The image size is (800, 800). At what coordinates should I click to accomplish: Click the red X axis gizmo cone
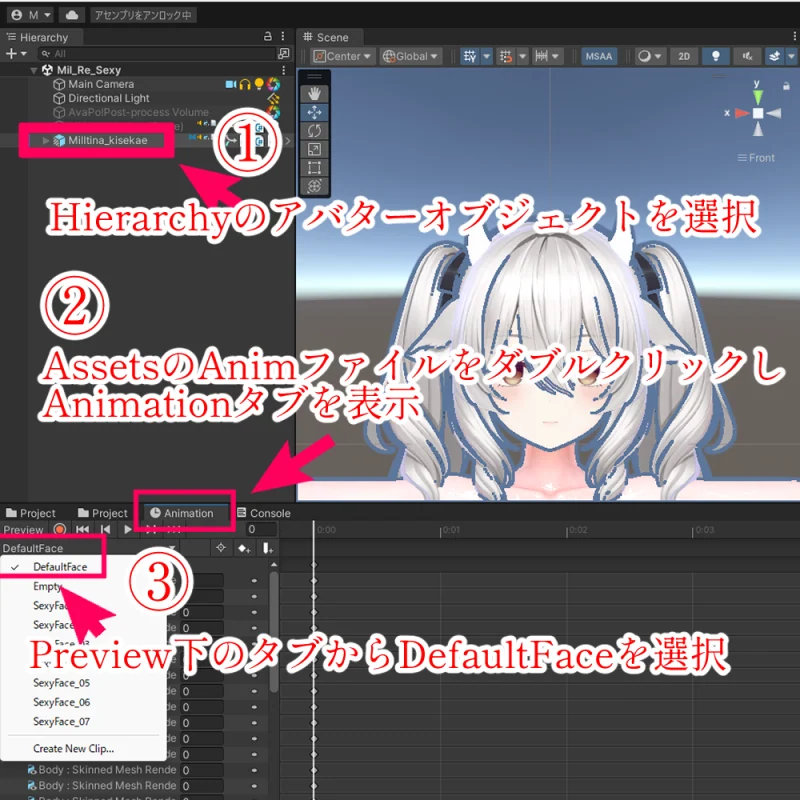pyautogui.click(x=741, y=113)
